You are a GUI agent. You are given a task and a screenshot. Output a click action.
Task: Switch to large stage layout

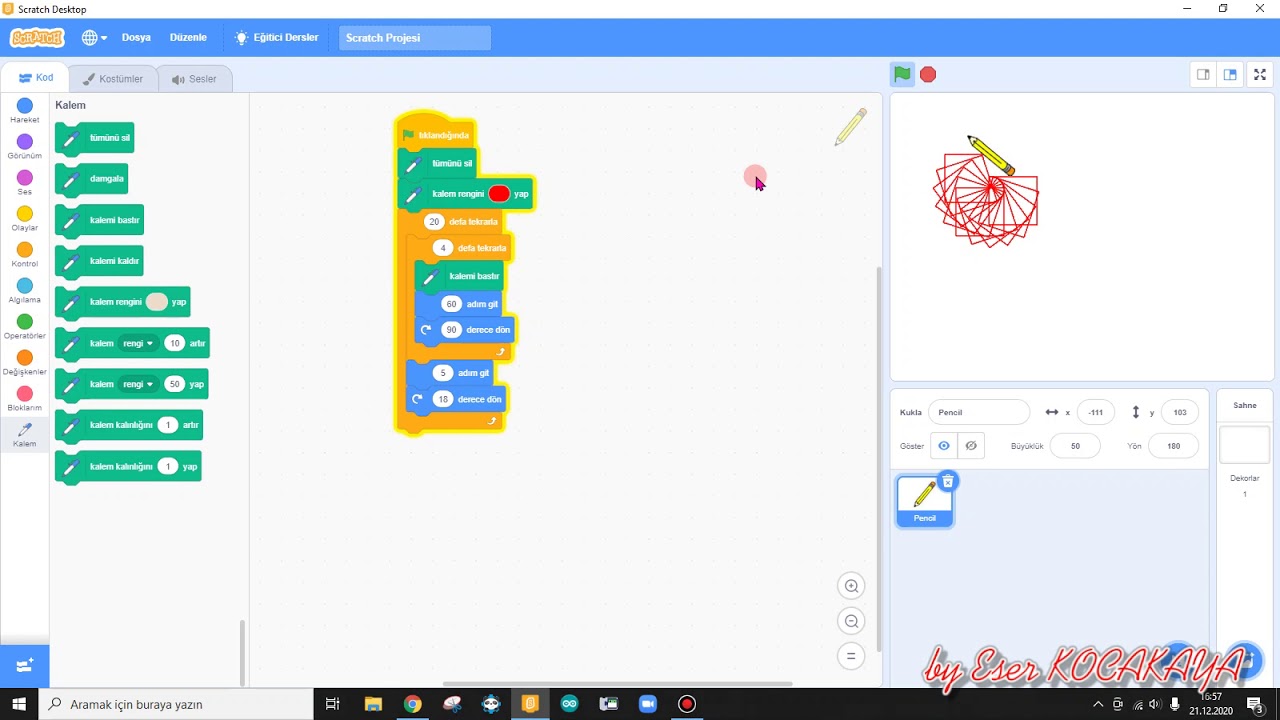[x=1230, y=74]
